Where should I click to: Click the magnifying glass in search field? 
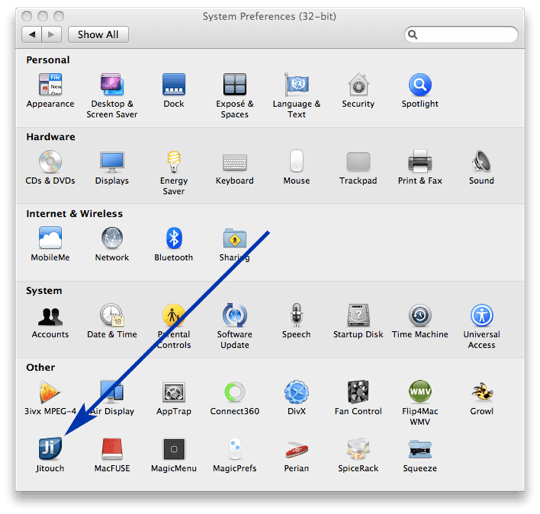click(x=413, y=34)
